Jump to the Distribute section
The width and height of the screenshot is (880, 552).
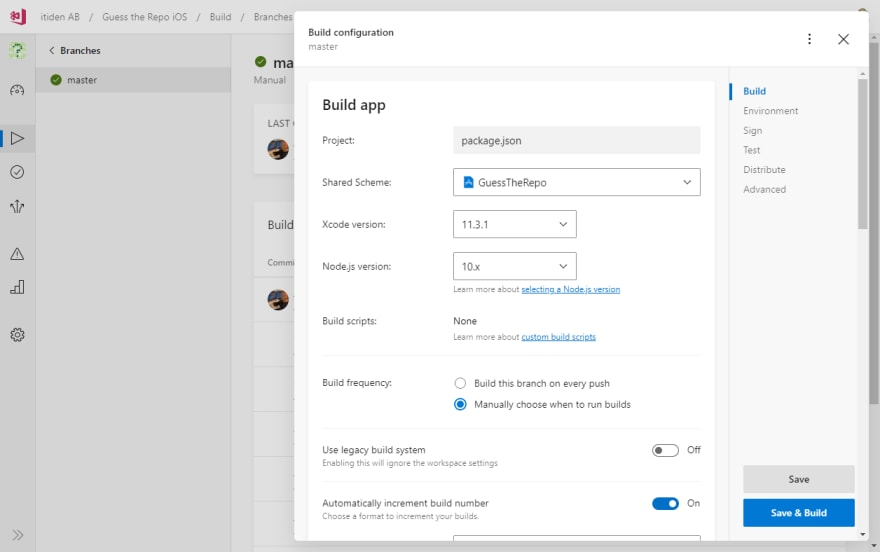click(x=764, y=170)
